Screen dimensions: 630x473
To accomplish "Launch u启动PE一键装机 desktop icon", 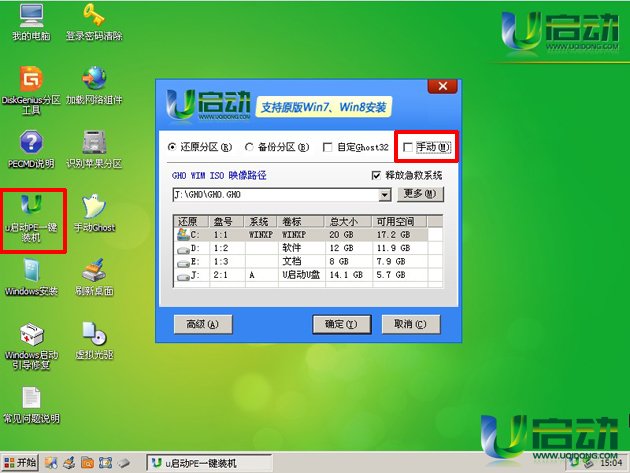I will pyautogui.click(x=31, y=218).
